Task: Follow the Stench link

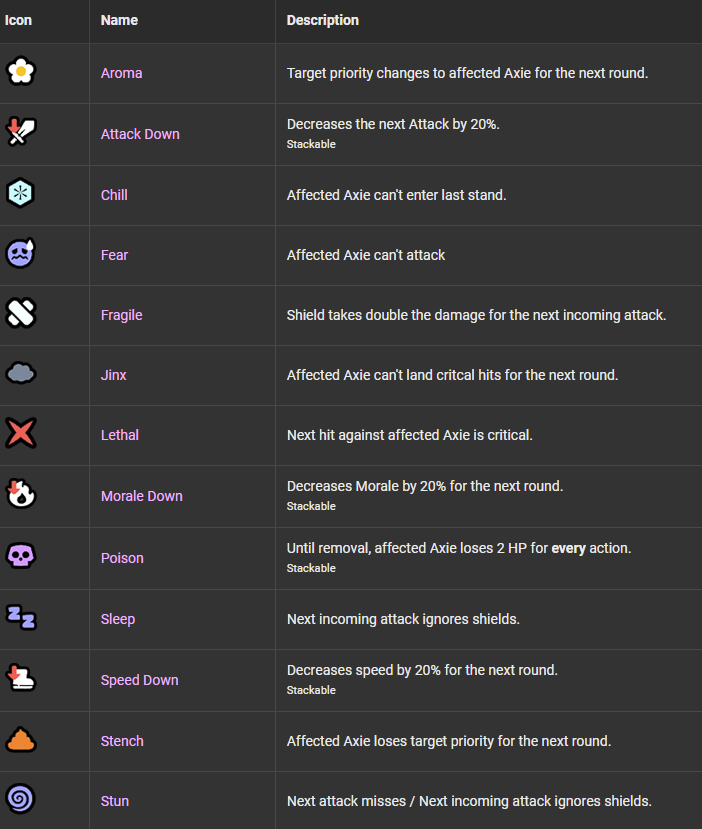Action: (x=122, y=741)
